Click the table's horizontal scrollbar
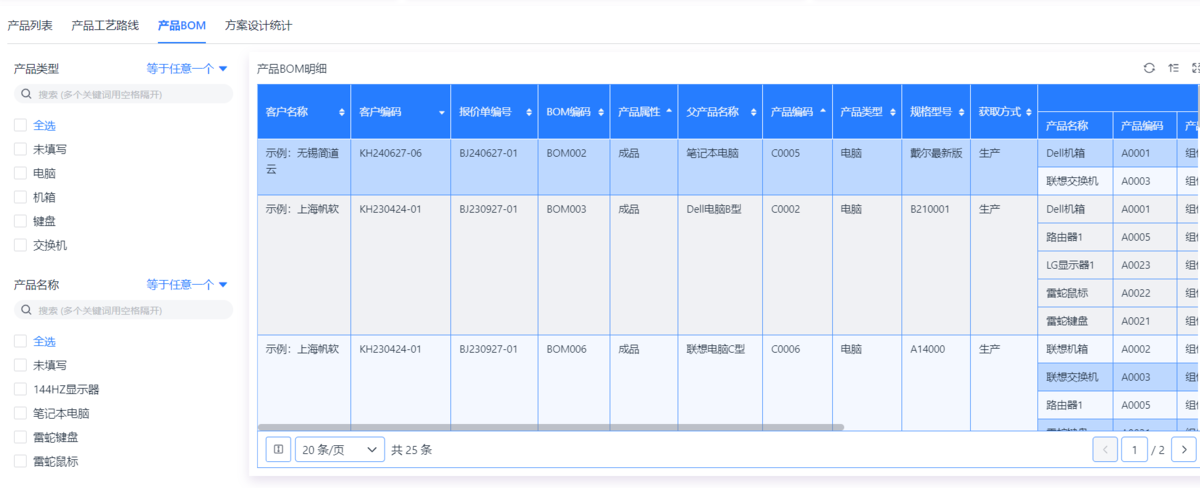The height and width of the screenshot is (488, 1200). [550, 427]
